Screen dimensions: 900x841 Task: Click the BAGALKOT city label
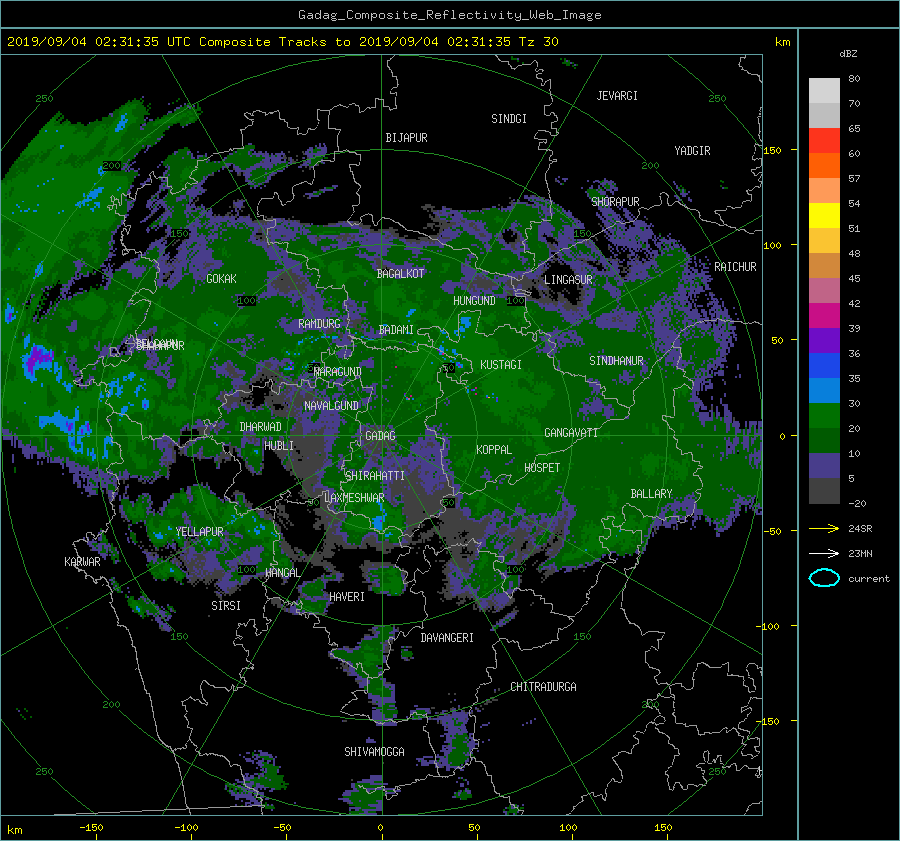(x=400, y=274)
